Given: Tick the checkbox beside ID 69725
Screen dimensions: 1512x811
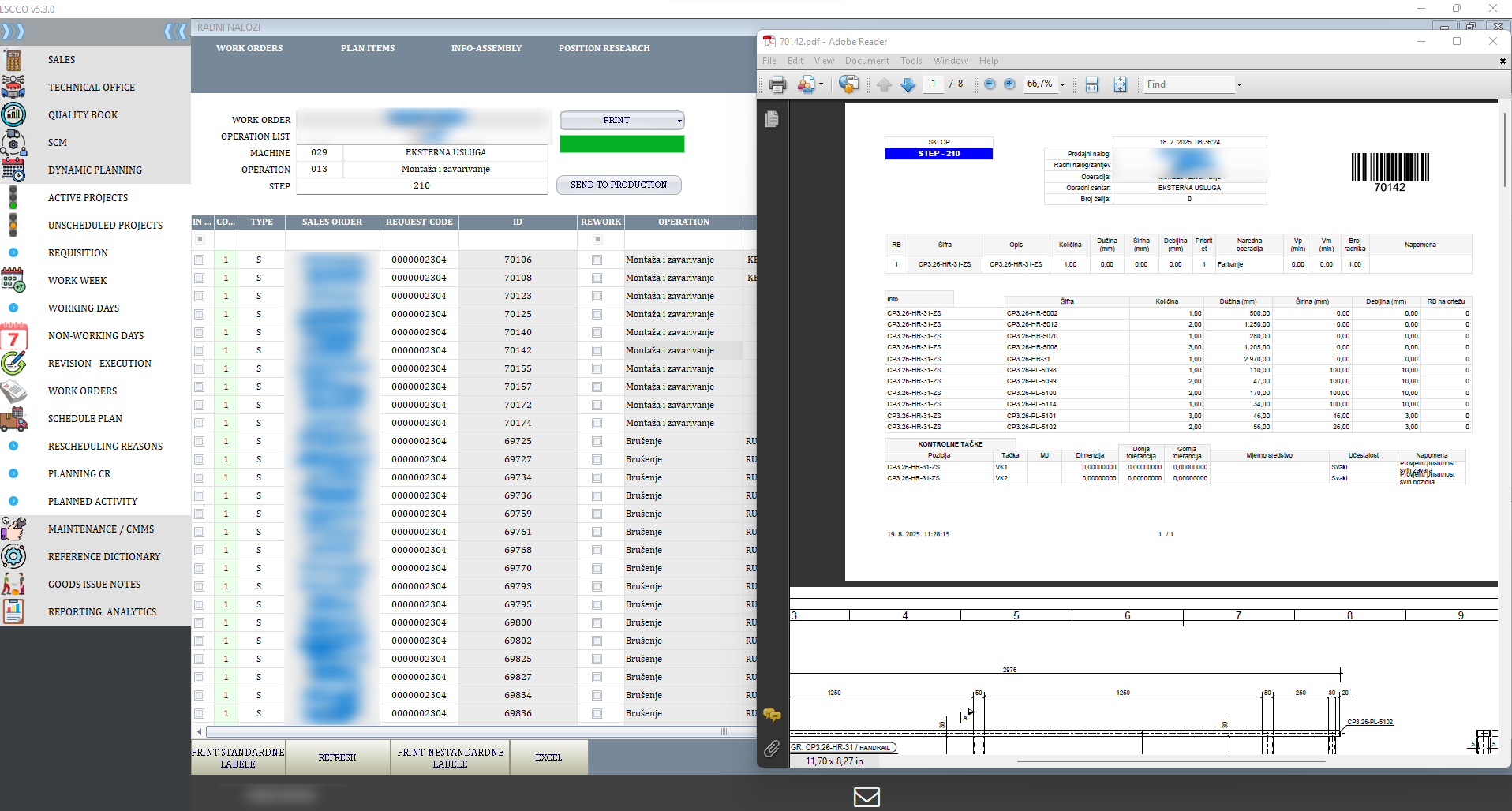Looking at the screenshot, I should pyautogui.click(x=198, y=441).
